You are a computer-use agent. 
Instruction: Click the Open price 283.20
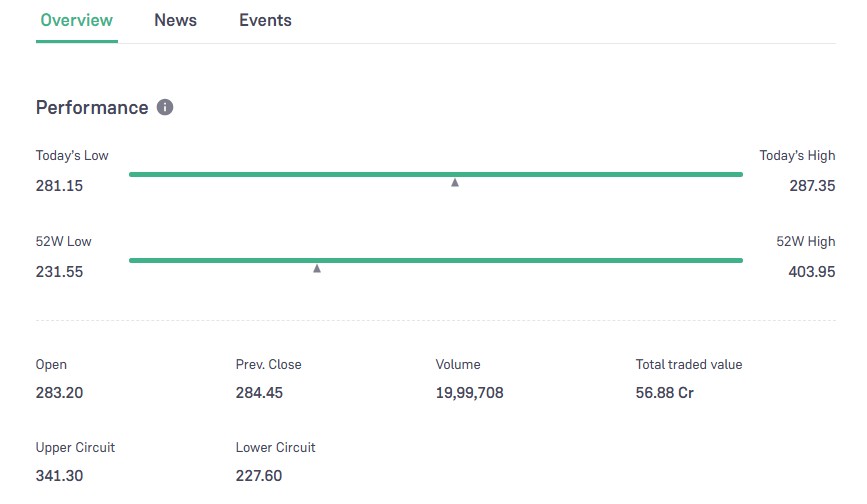(x=59, y=393)
